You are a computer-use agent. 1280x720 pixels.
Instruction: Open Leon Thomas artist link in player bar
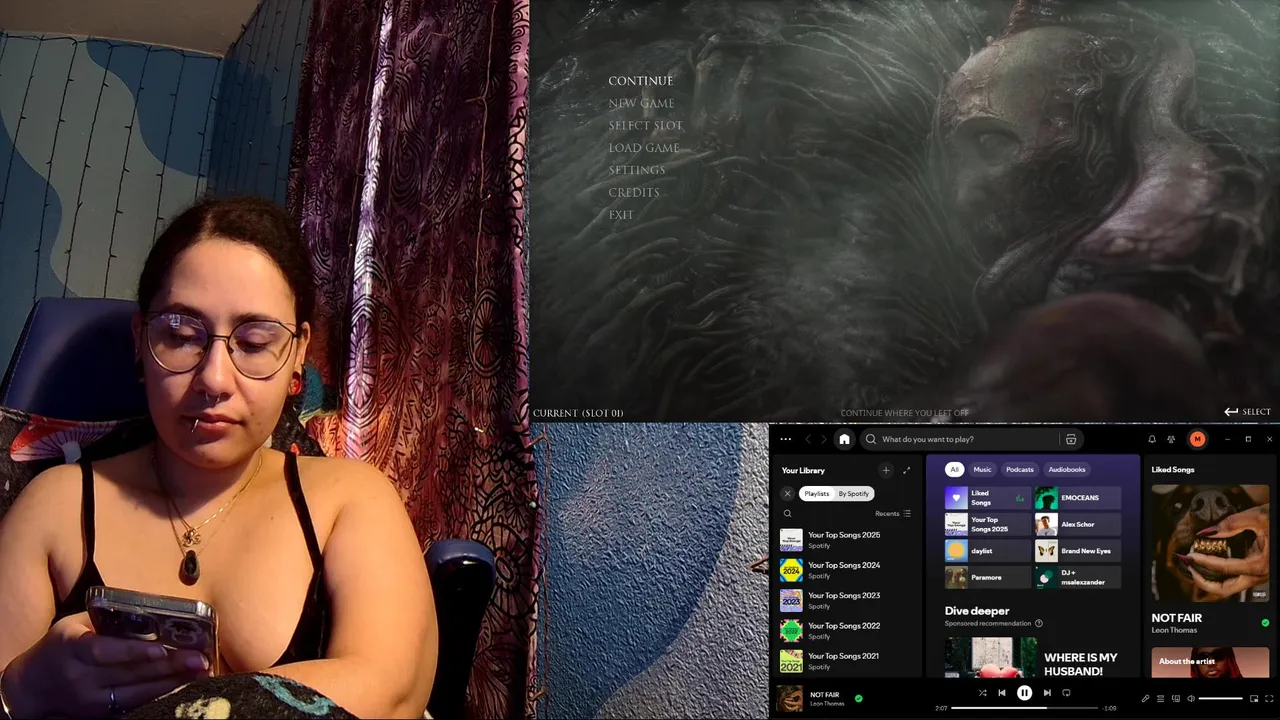pyautogui.click(x=827, y=704)
